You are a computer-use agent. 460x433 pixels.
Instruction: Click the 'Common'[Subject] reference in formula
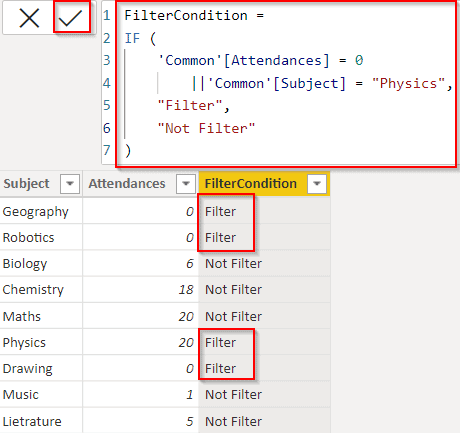277,83
